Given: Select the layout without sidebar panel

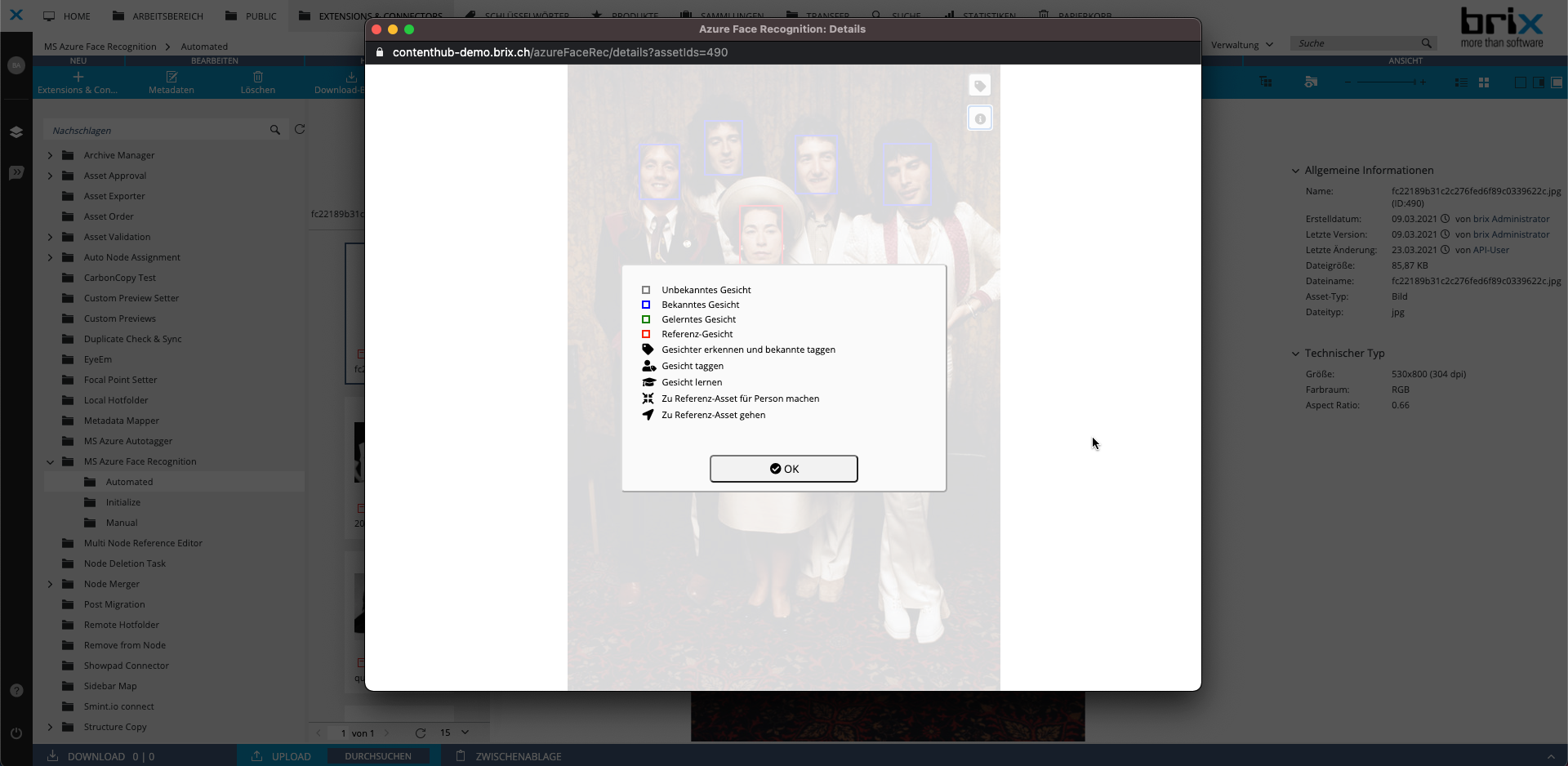Looking at the screenshot, I should tap(1521, 82).
